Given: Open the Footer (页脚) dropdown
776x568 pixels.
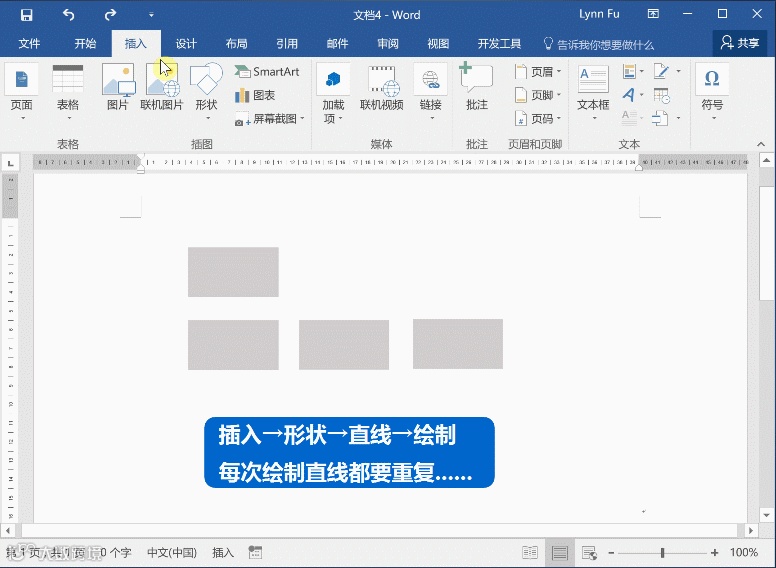Looking at the screenshot, I should click(537, 95).
